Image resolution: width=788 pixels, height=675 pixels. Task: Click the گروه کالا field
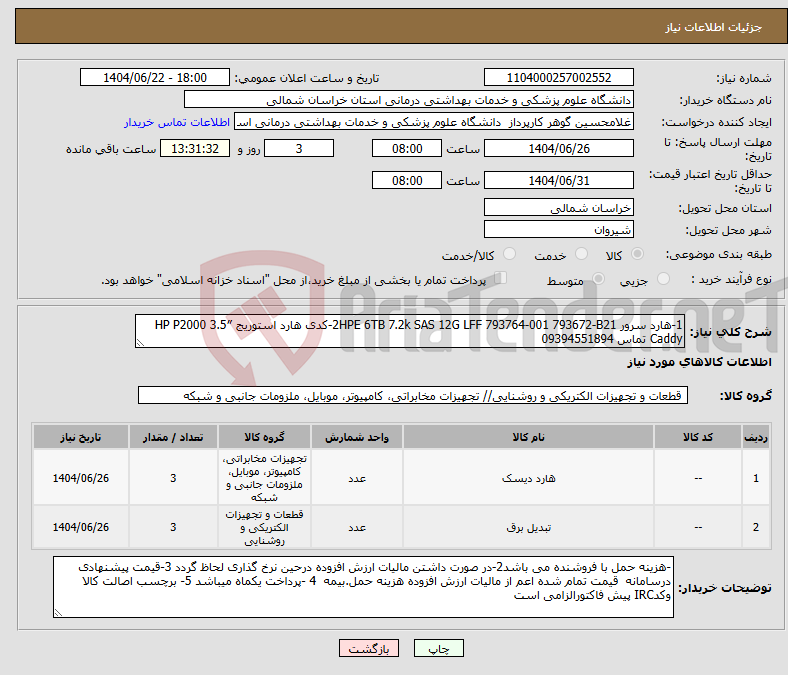pyautogui.click(x=413, y=396)
